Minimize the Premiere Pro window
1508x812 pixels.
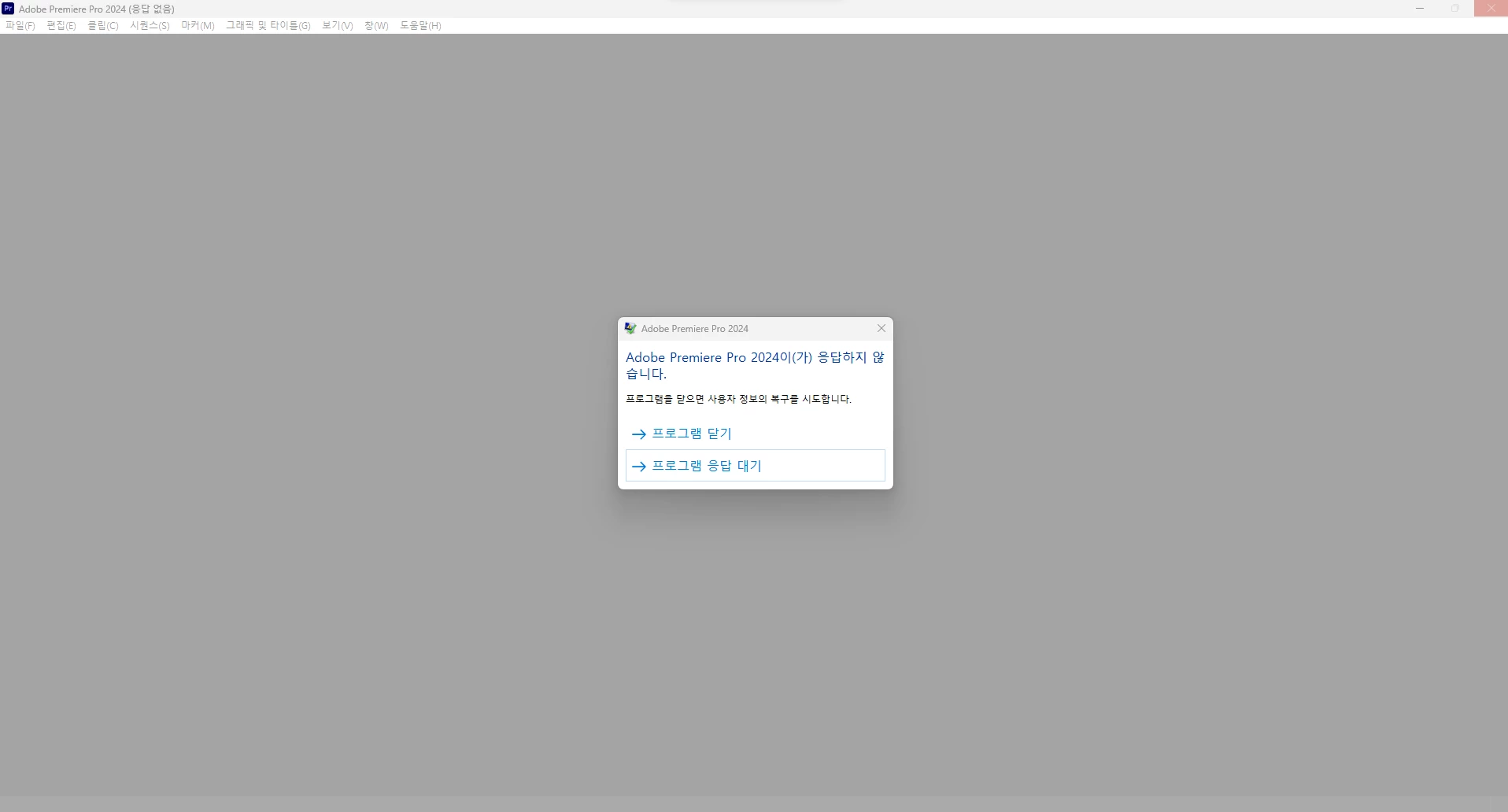click(1420, 9)
